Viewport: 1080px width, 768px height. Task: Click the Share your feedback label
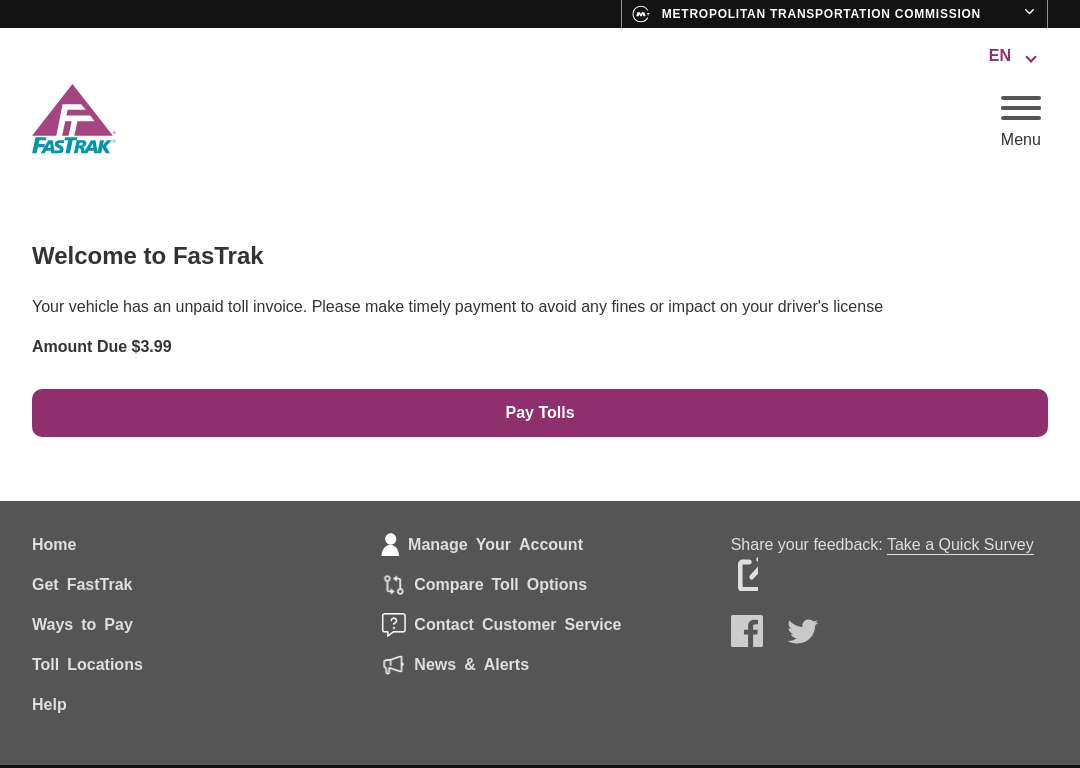[x=806, y=545]
